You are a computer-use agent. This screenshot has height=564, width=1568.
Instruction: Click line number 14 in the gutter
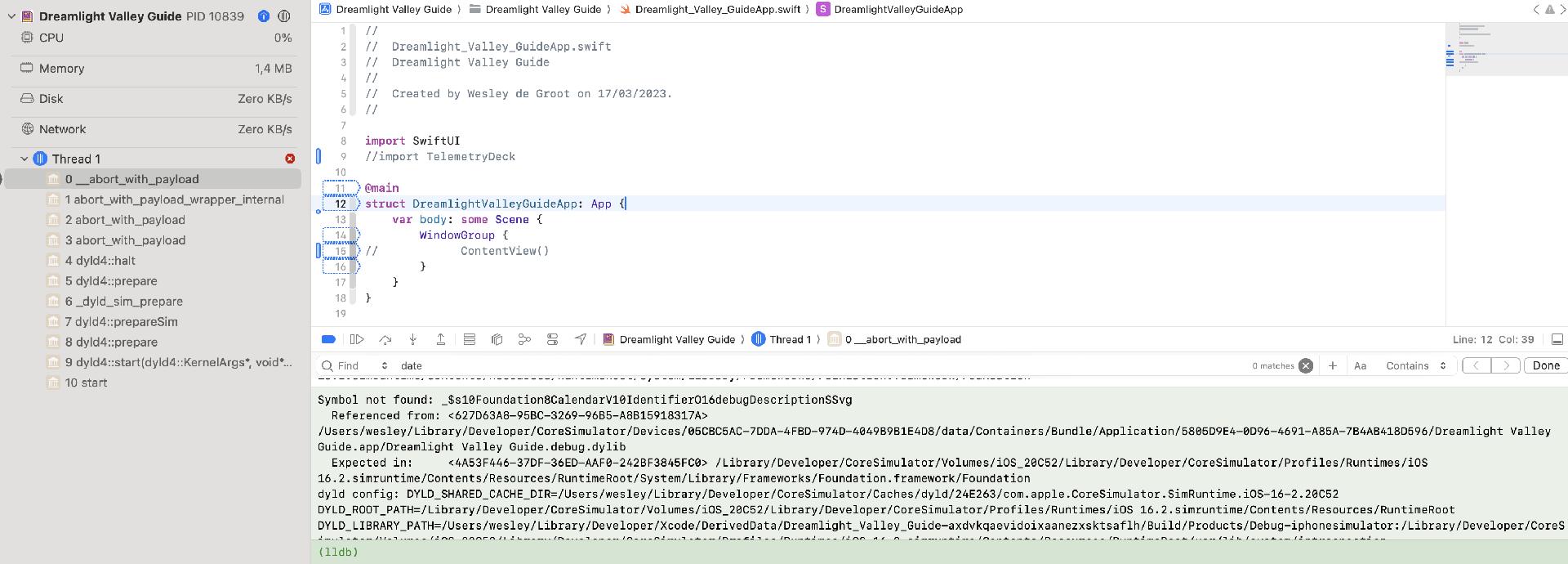click(x=341, y=235)
